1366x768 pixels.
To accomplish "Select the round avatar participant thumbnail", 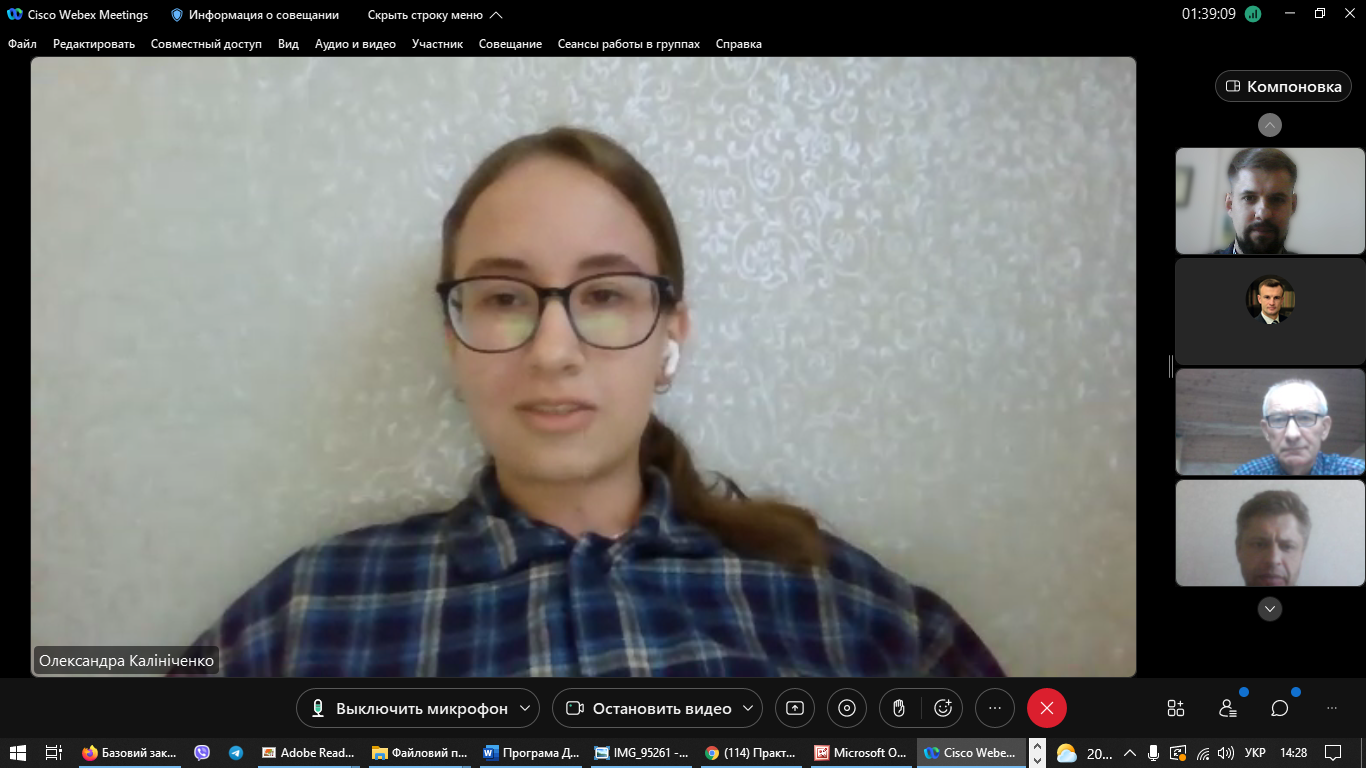I will 1270,311.
